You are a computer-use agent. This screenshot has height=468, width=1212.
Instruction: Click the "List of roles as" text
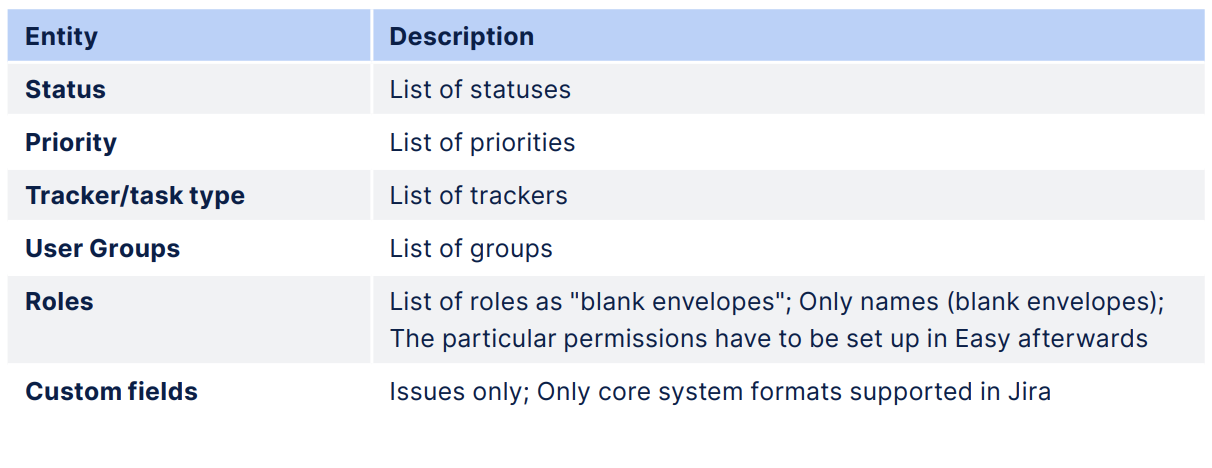(464, 302)
